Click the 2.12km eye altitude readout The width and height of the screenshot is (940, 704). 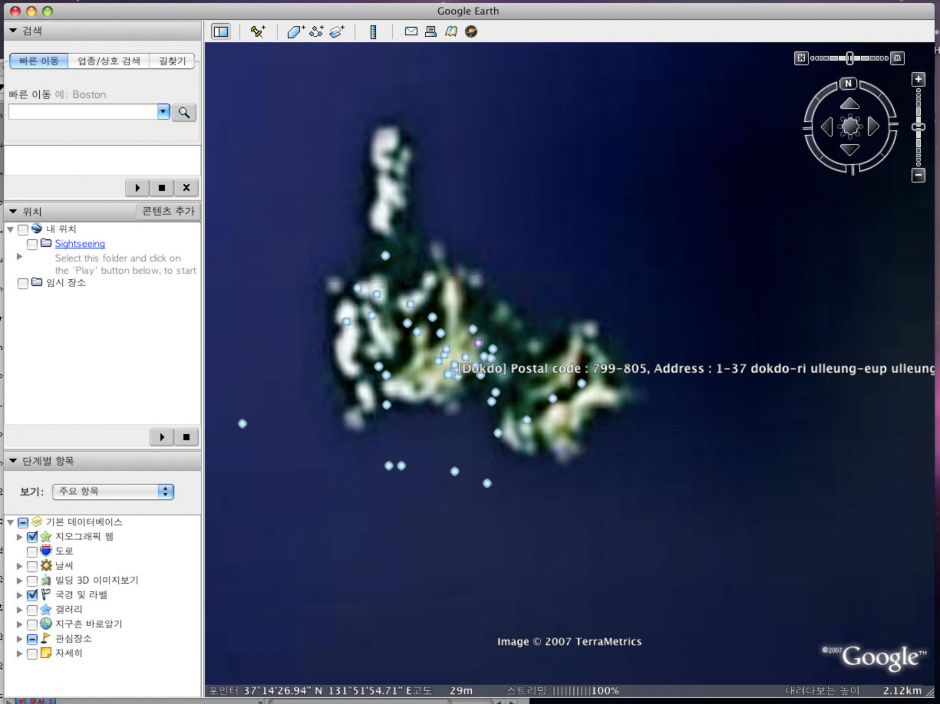(902, 691)
